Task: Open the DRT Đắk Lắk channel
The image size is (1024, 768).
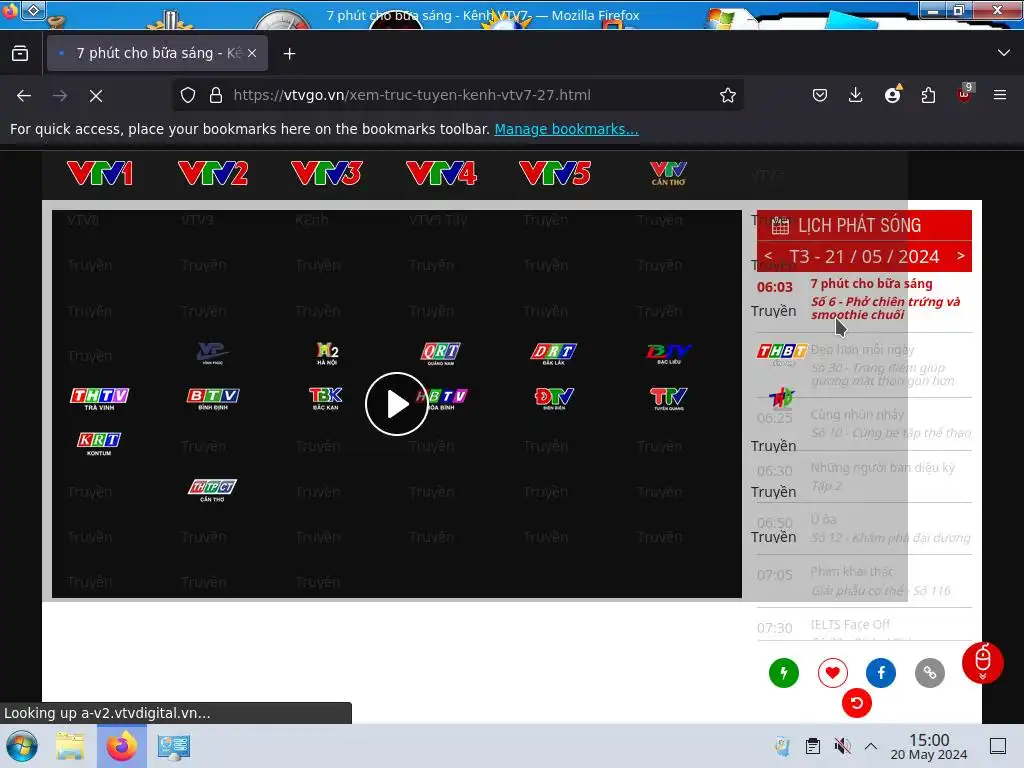Action: coord(554,353)
